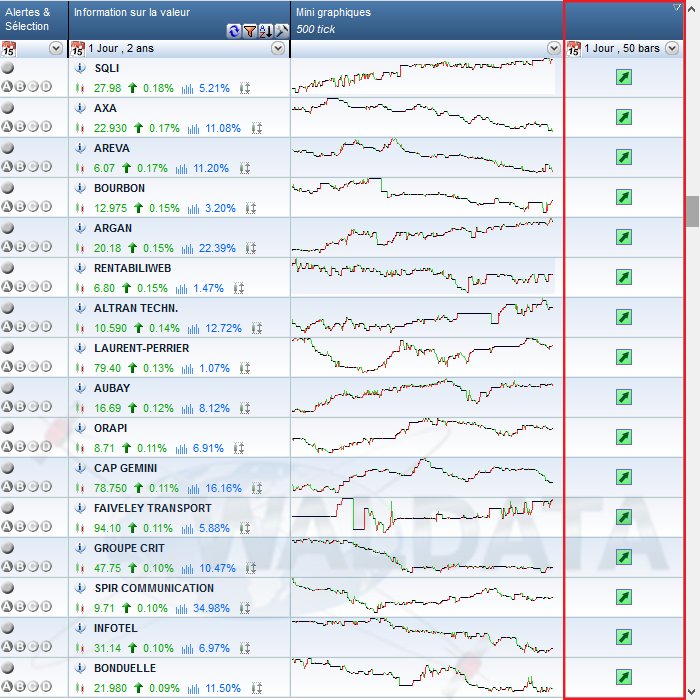700x700 pixels.
Task: Click the green trend arrow for AREVA
Action: tap(624, 157)
